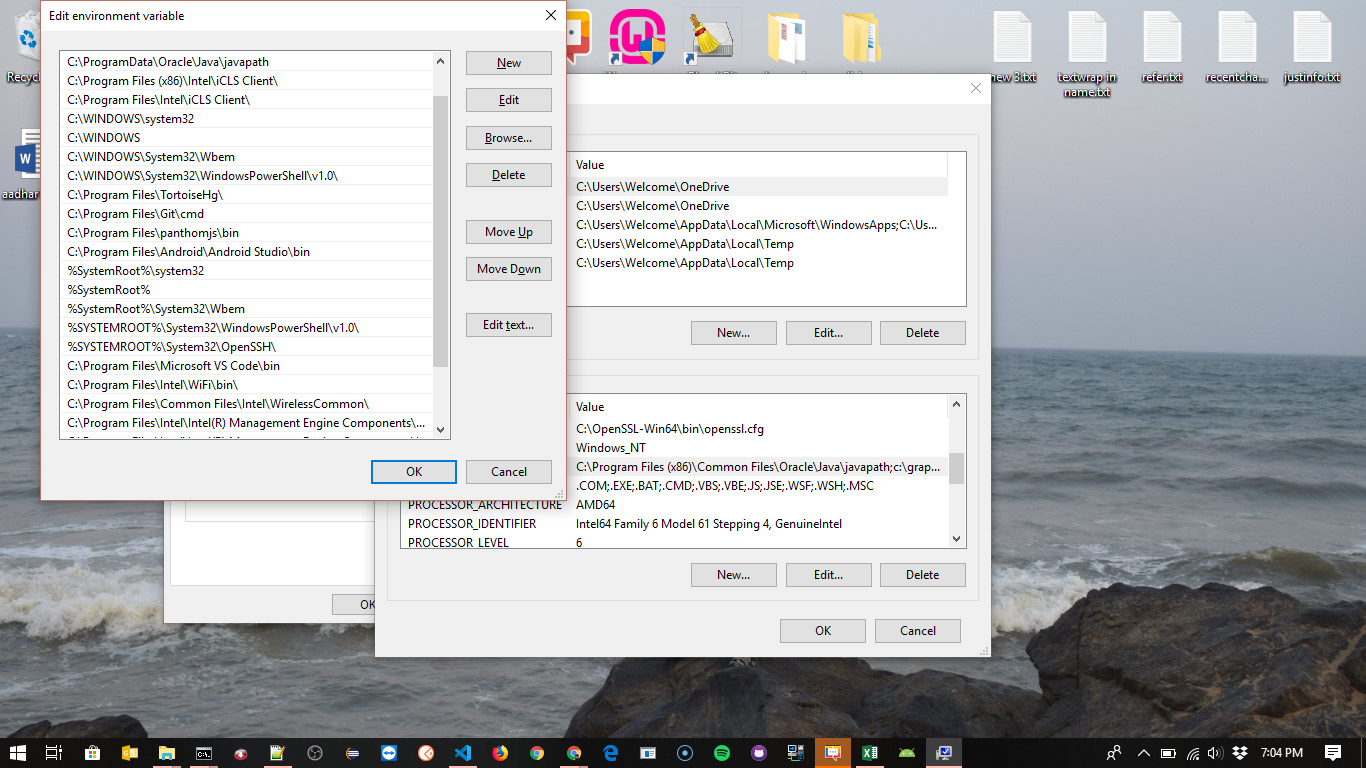Launch Microsoft Store from the taskbar
The image size is (1366, 768).
[92, 752]
